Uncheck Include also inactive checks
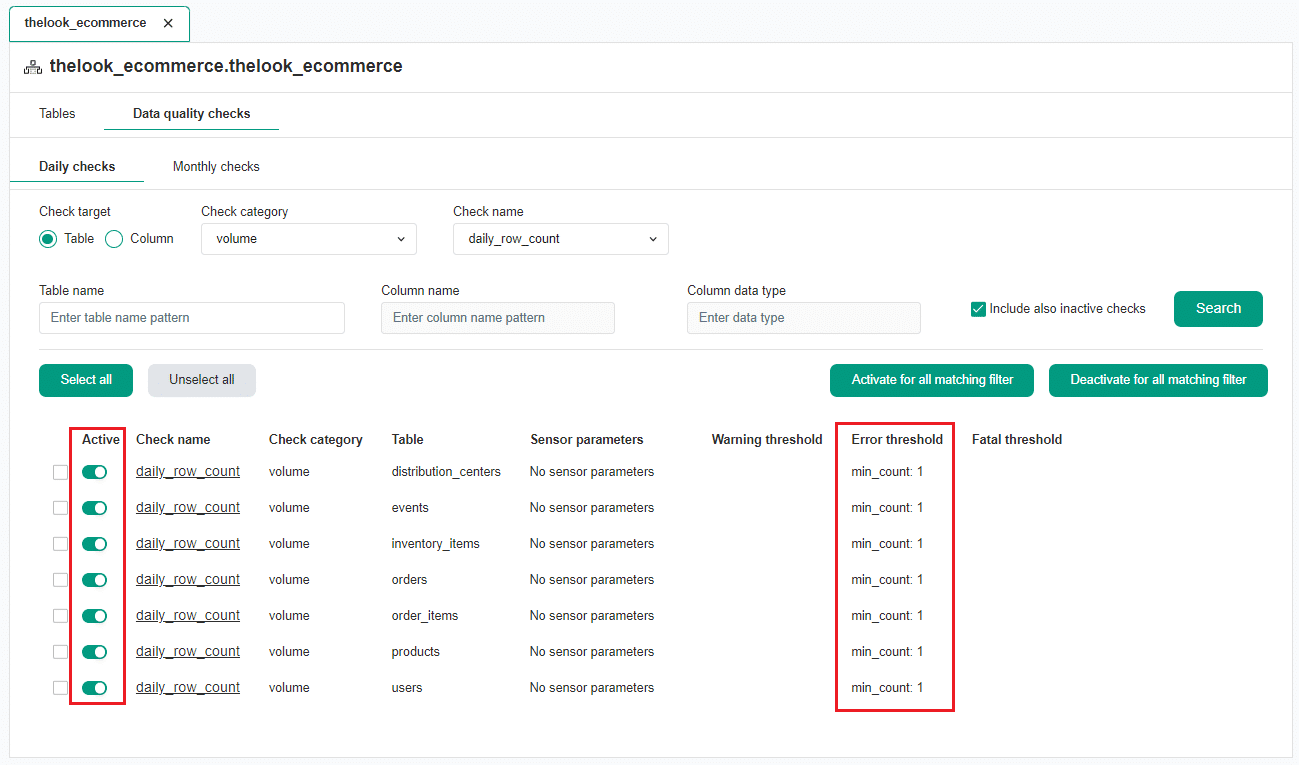 click(x=979, y=309)
